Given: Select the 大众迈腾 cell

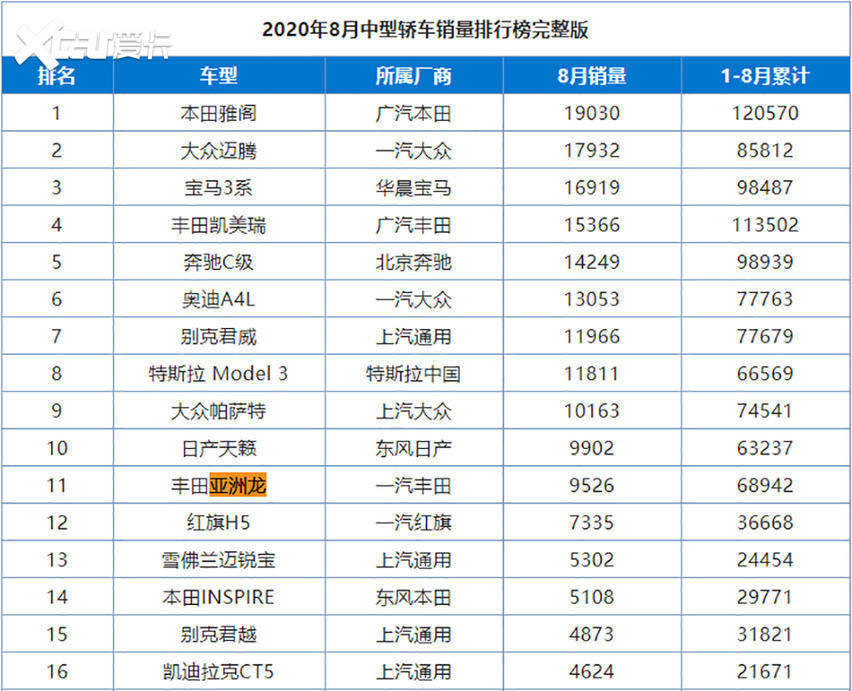Looking at the screenshot, I should [218, 150].
